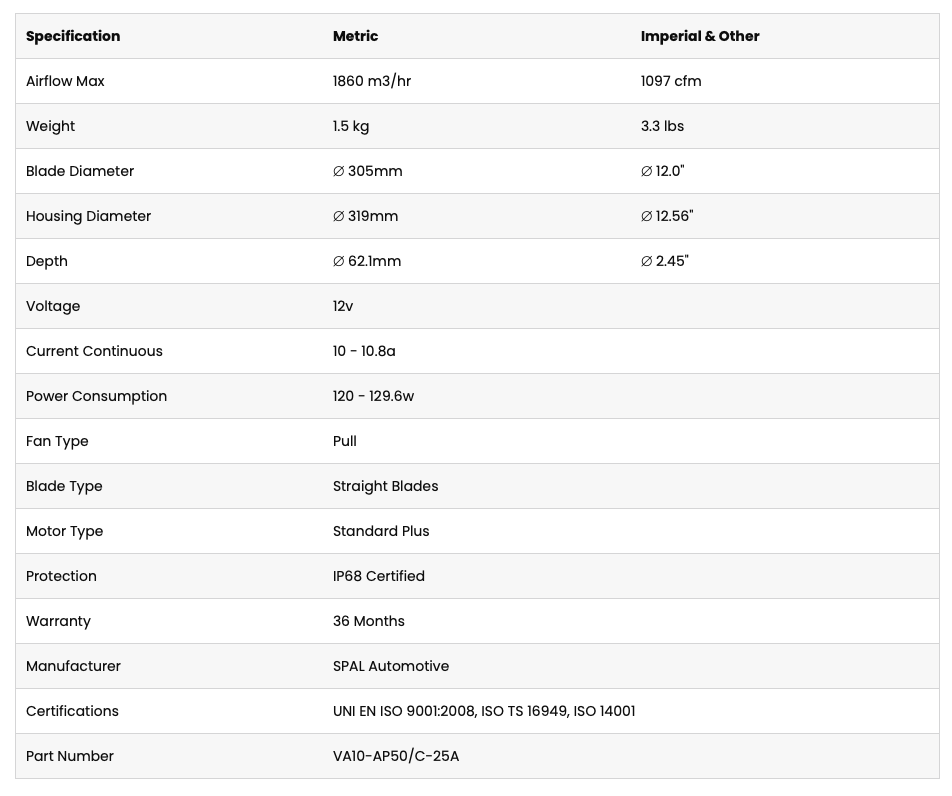Screen dimensions: 952x796
Task: Select the IP68 Certified protection value
Action: point(379,576)
